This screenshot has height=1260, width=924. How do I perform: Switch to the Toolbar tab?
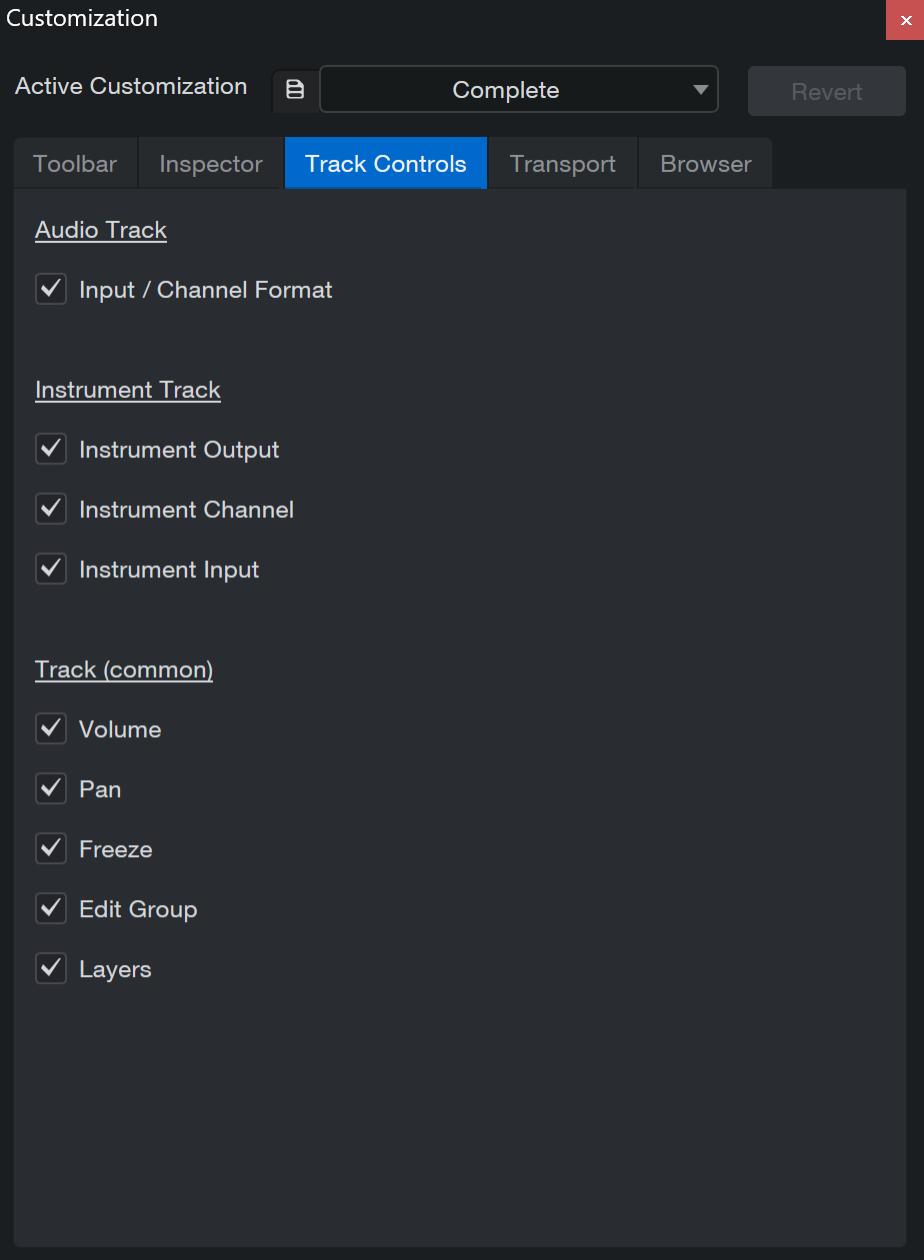(x=75, y=164)
